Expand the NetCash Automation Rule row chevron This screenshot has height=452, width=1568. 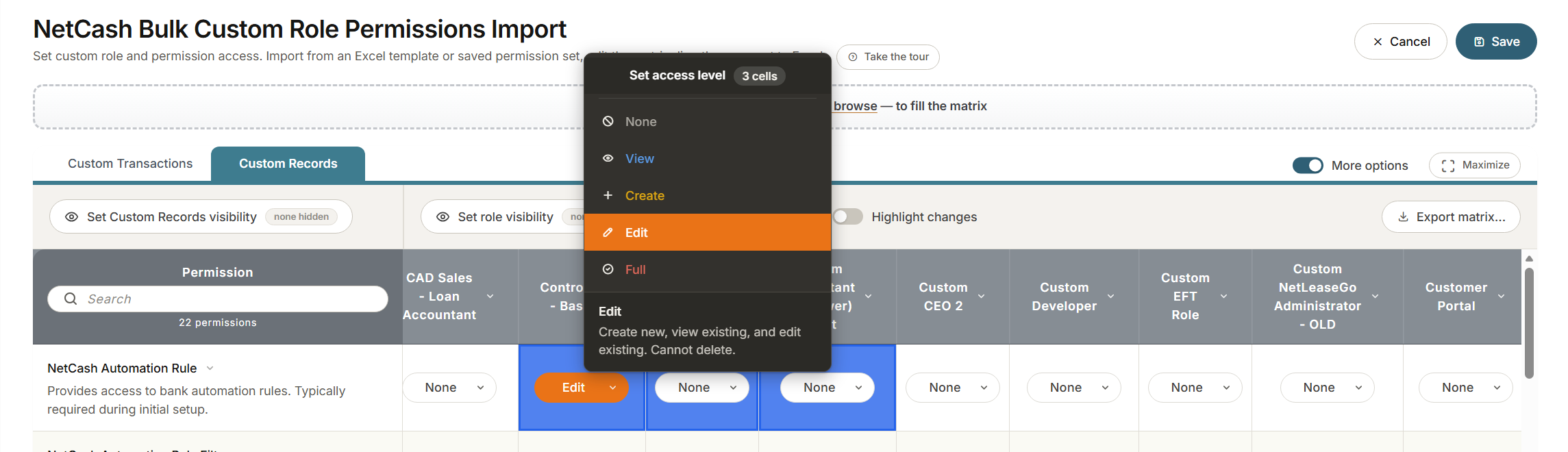coord(210,368)
